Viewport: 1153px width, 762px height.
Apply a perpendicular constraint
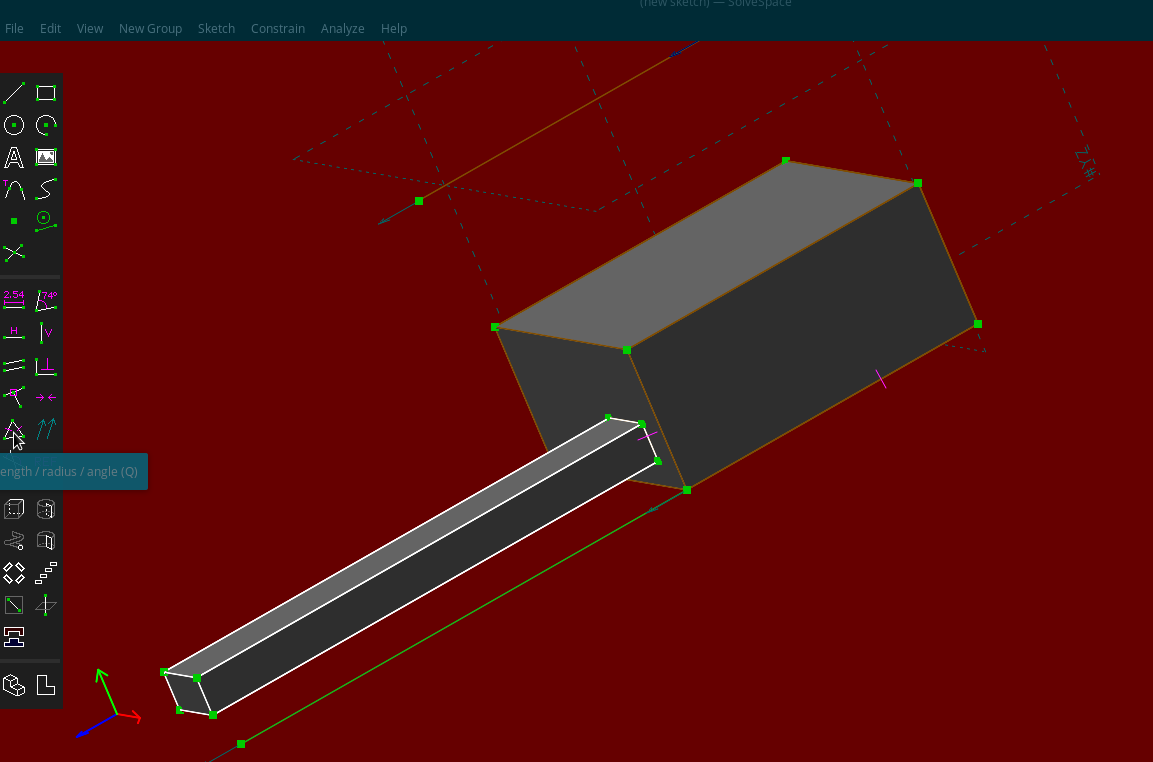(x=45, y=365)
